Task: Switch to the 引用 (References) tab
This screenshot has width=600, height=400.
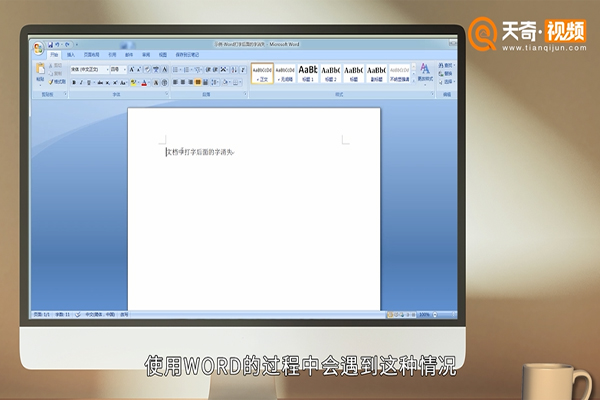Action: (112, 55)
